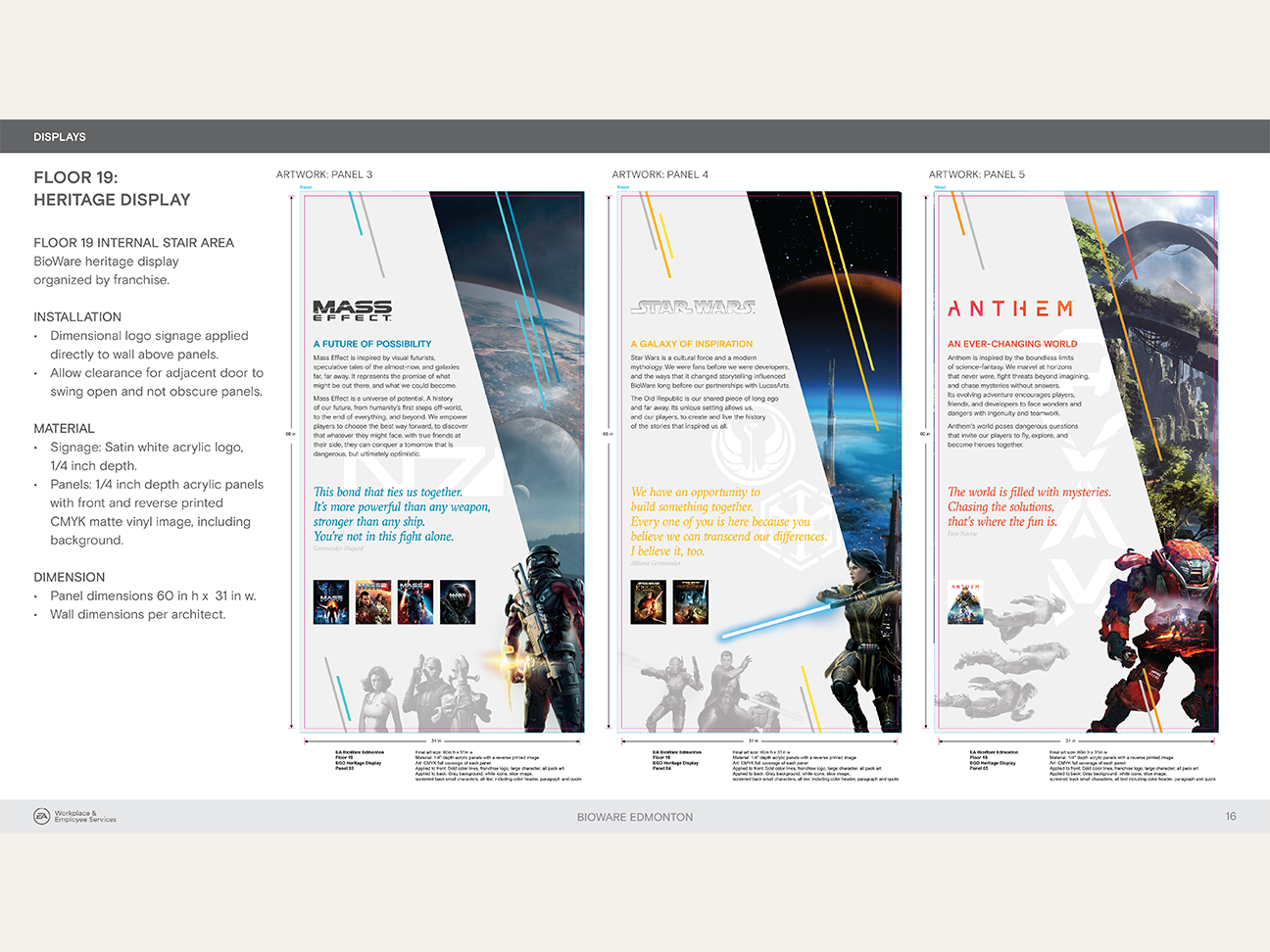The image size is (1270, 952).
Task: Click the EA logo in the footer
Action: [41, 816]
